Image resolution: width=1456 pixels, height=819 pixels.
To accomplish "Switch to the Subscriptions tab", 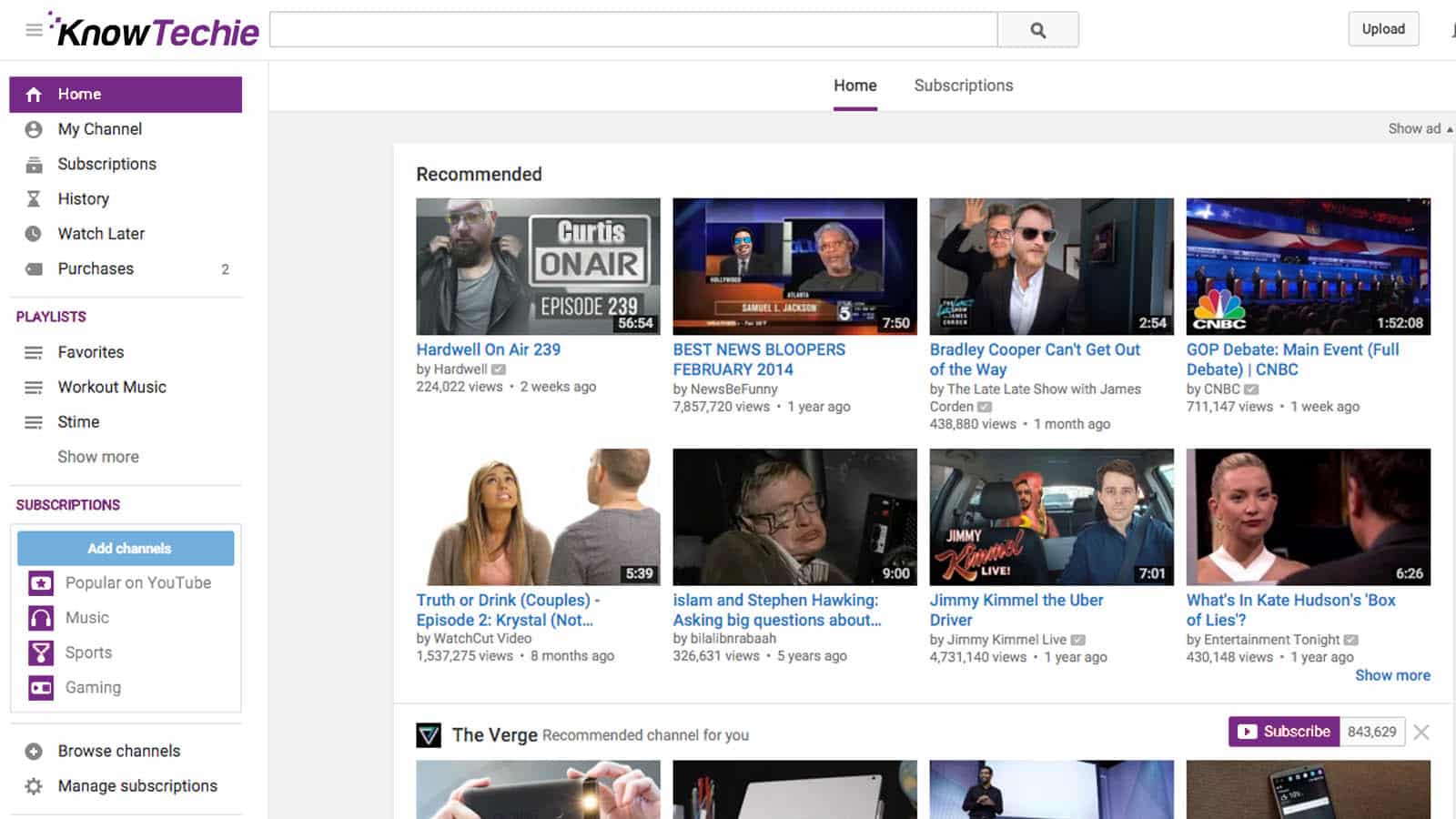I will pos(964,86).
